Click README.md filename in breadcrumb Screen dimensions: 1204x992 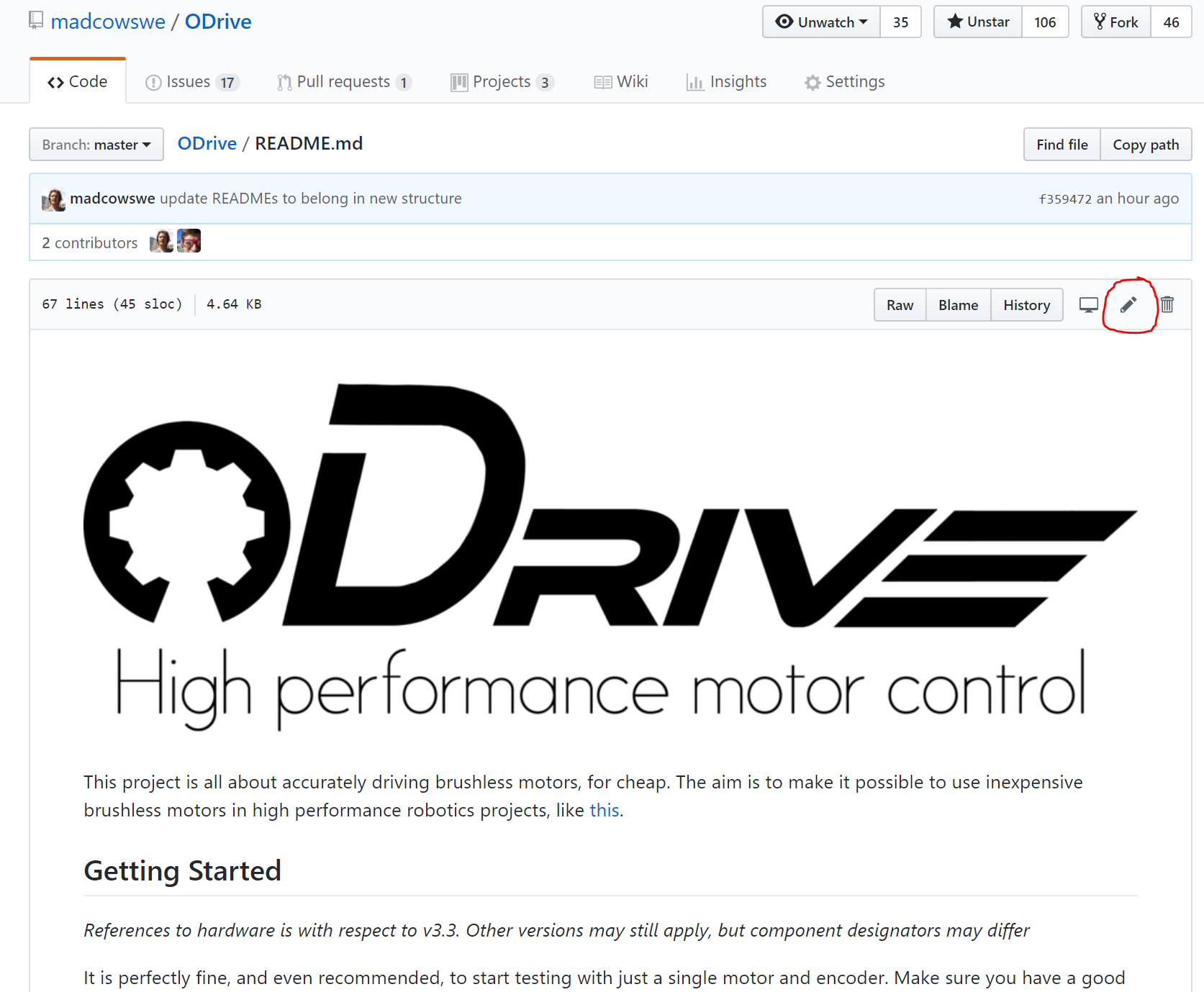tap(309, 143)
